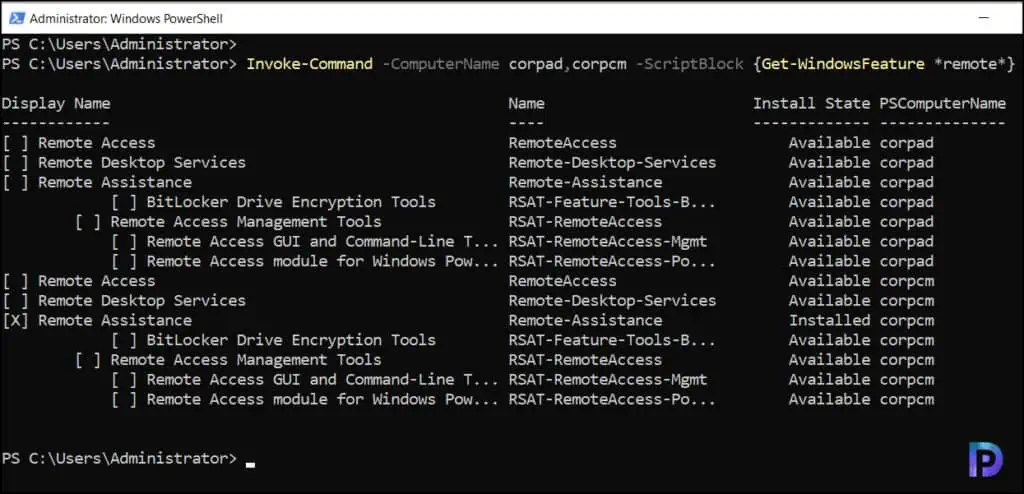Click the 'Invoke-Command' cmdlet text

(310, 64)
